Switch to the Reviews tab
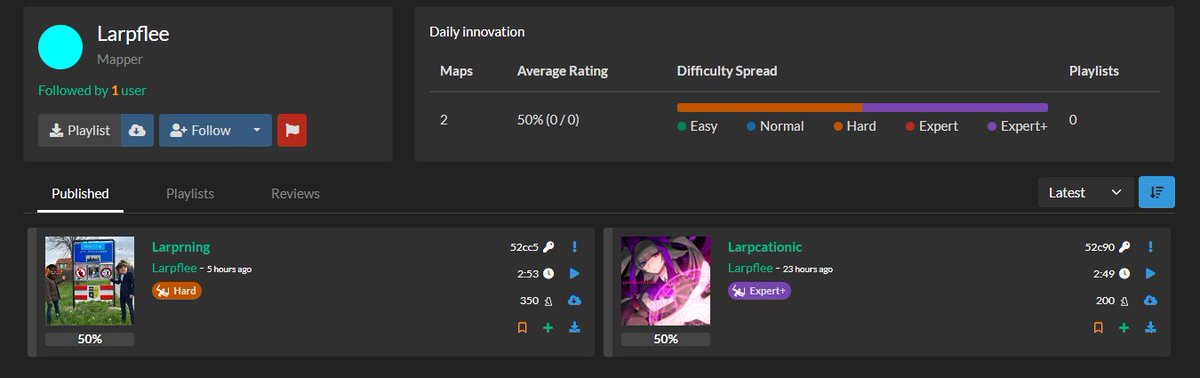1200x378 pixels. [295, 193]
